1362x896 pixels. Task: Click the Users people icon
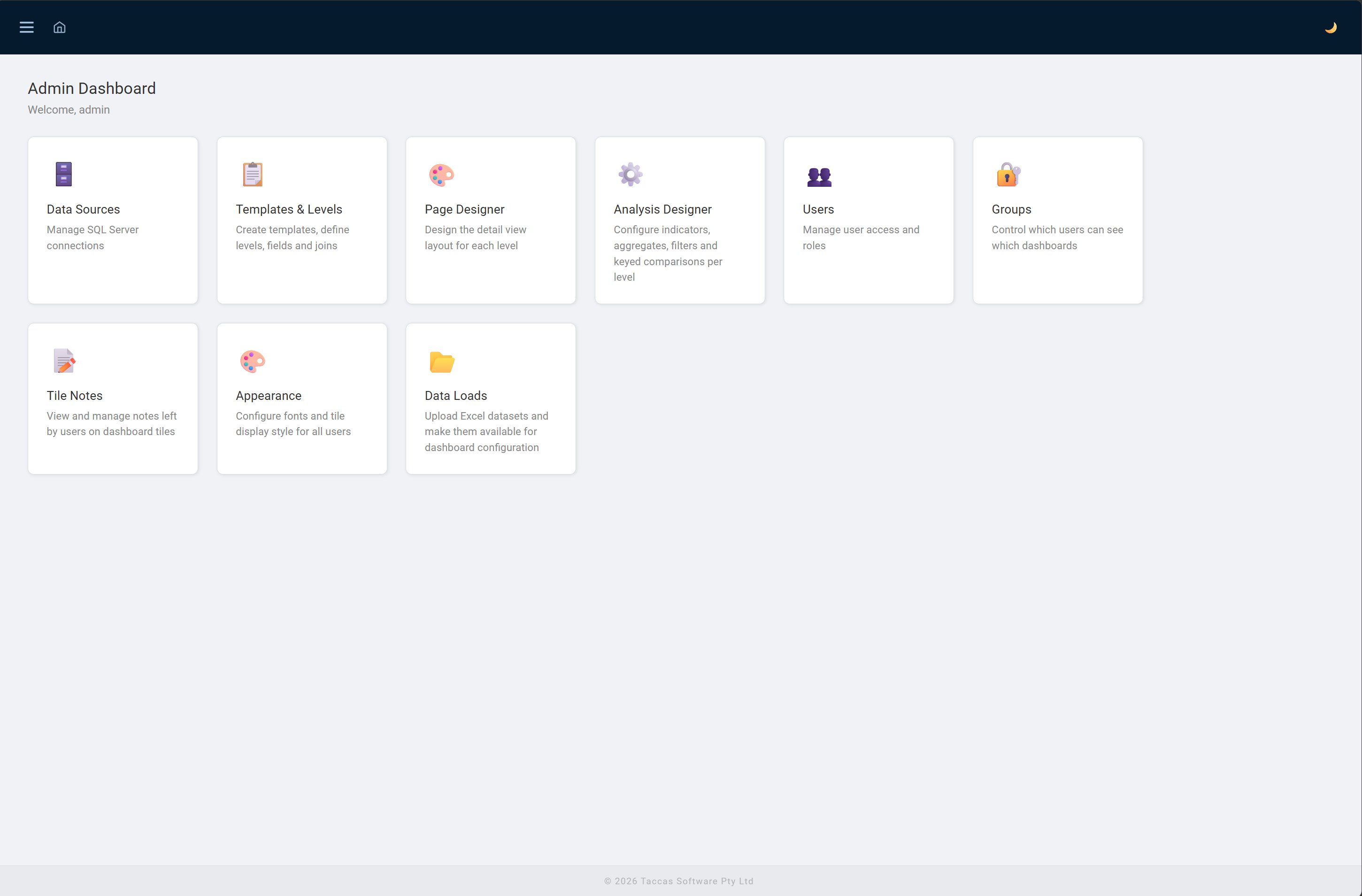819,177
